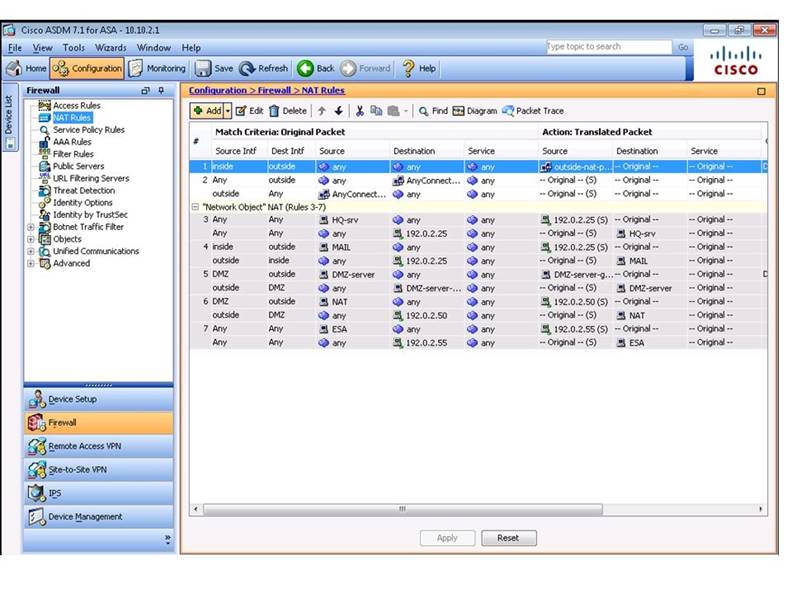
Task: Click the Go search button
Action: (683, 47)
